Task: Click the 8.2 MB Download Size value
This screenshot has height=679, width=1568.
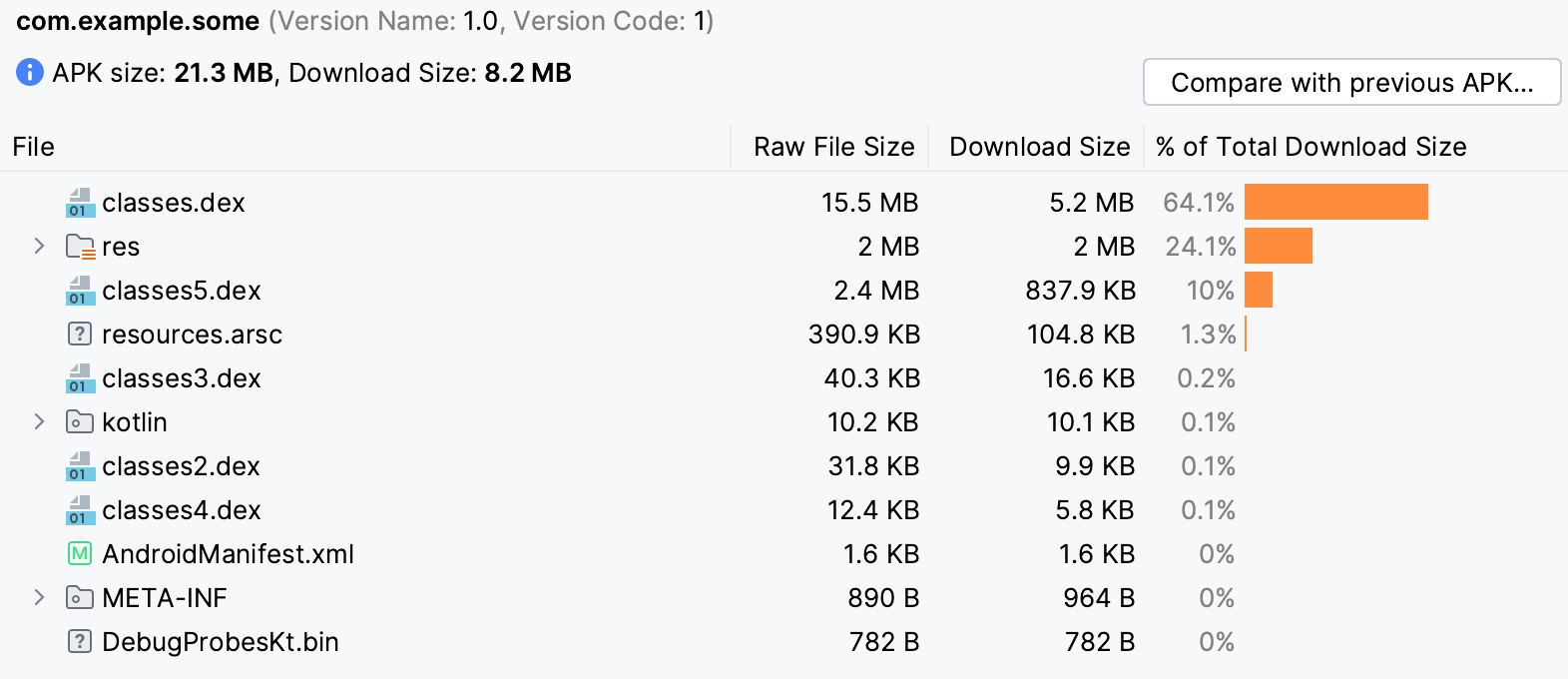Action: [x=528, y=73]
